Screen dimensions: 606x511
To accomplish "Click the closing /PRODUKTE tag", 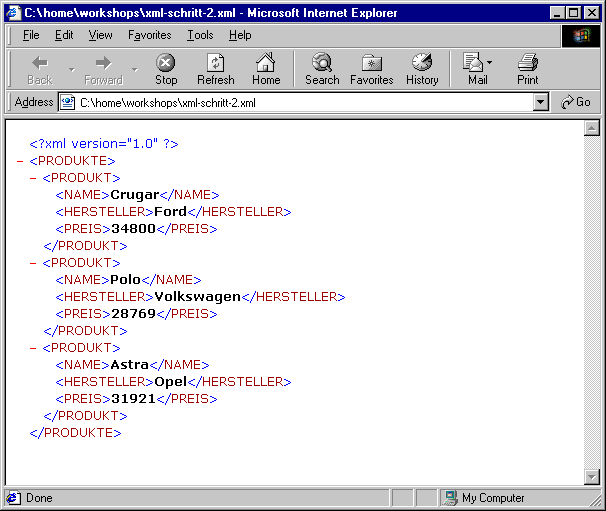I will [75, 433].
